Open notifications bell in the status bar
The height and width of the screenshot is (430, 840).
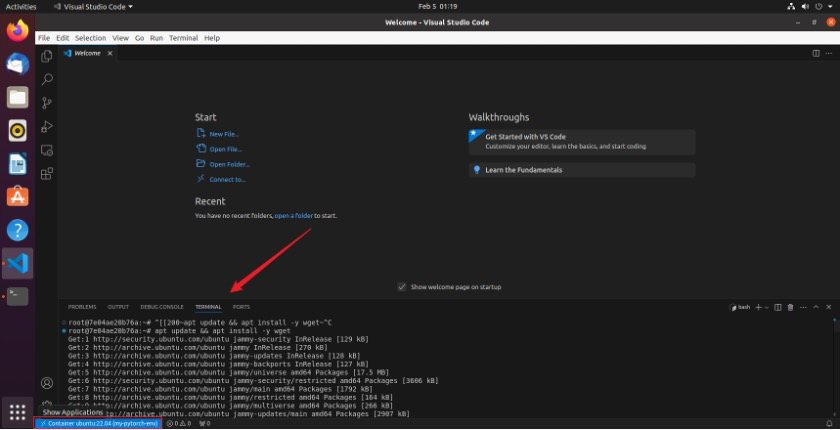(x=830, y=424)
